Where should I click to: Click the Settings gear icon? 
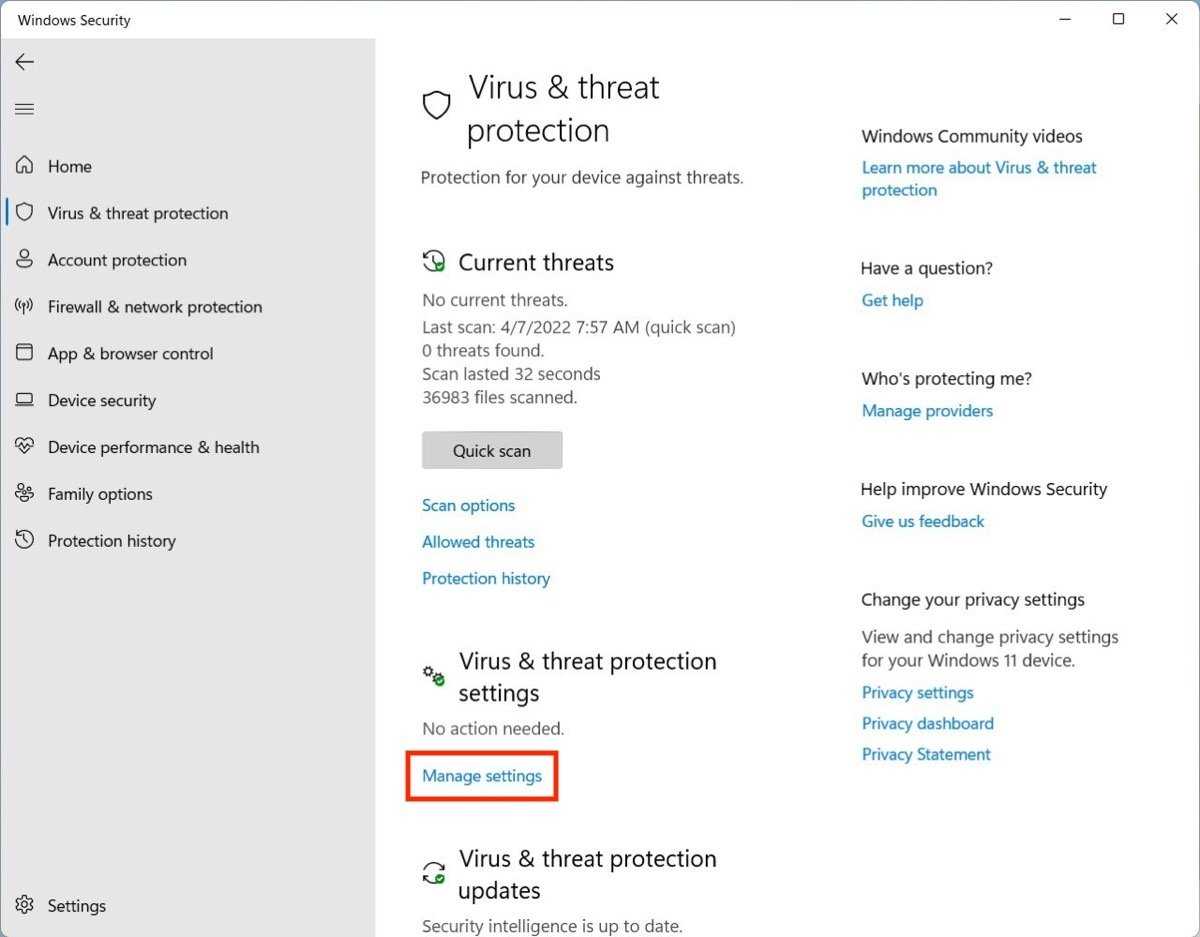tap(25, 906)
